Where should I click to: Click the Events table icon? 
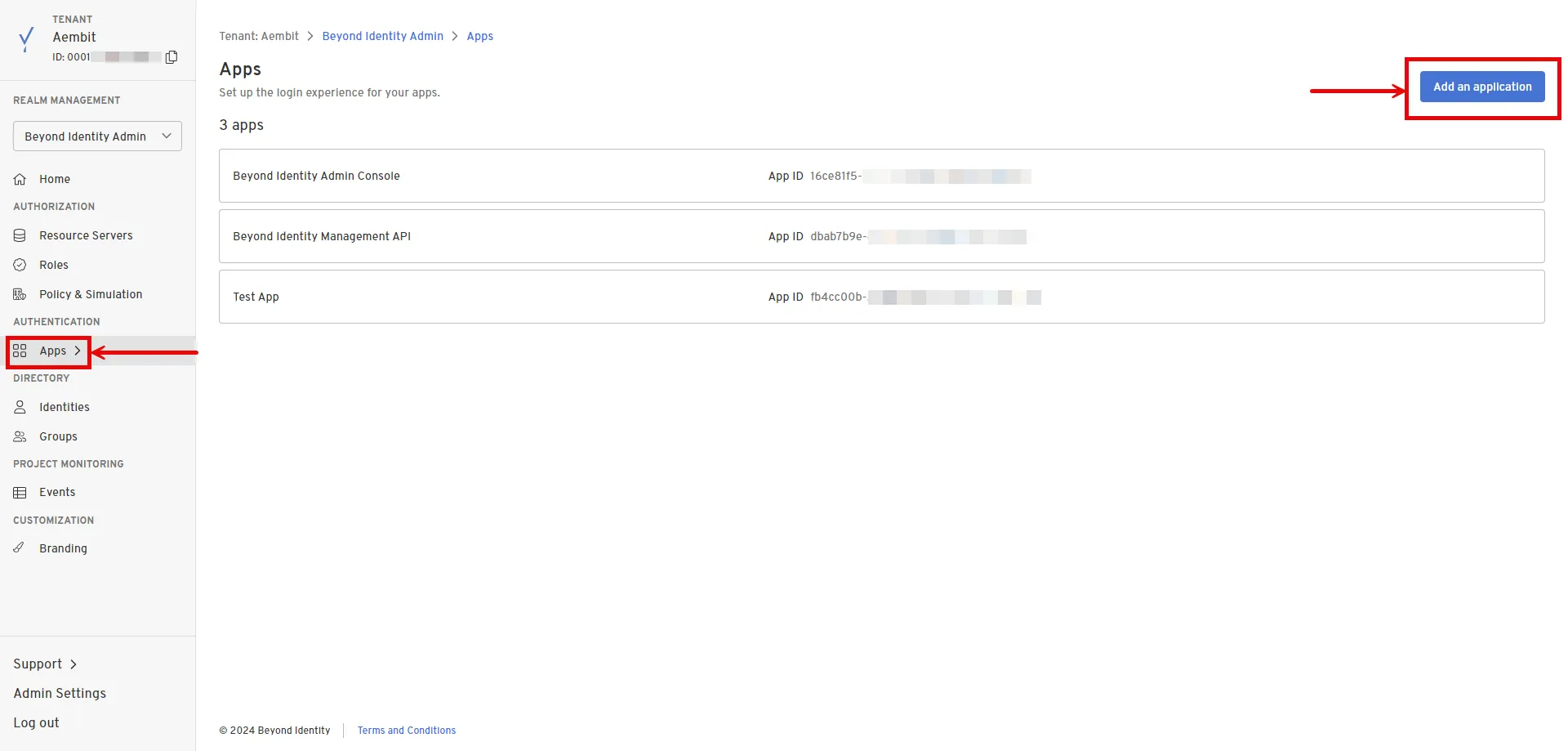click(x=20, y=492)
